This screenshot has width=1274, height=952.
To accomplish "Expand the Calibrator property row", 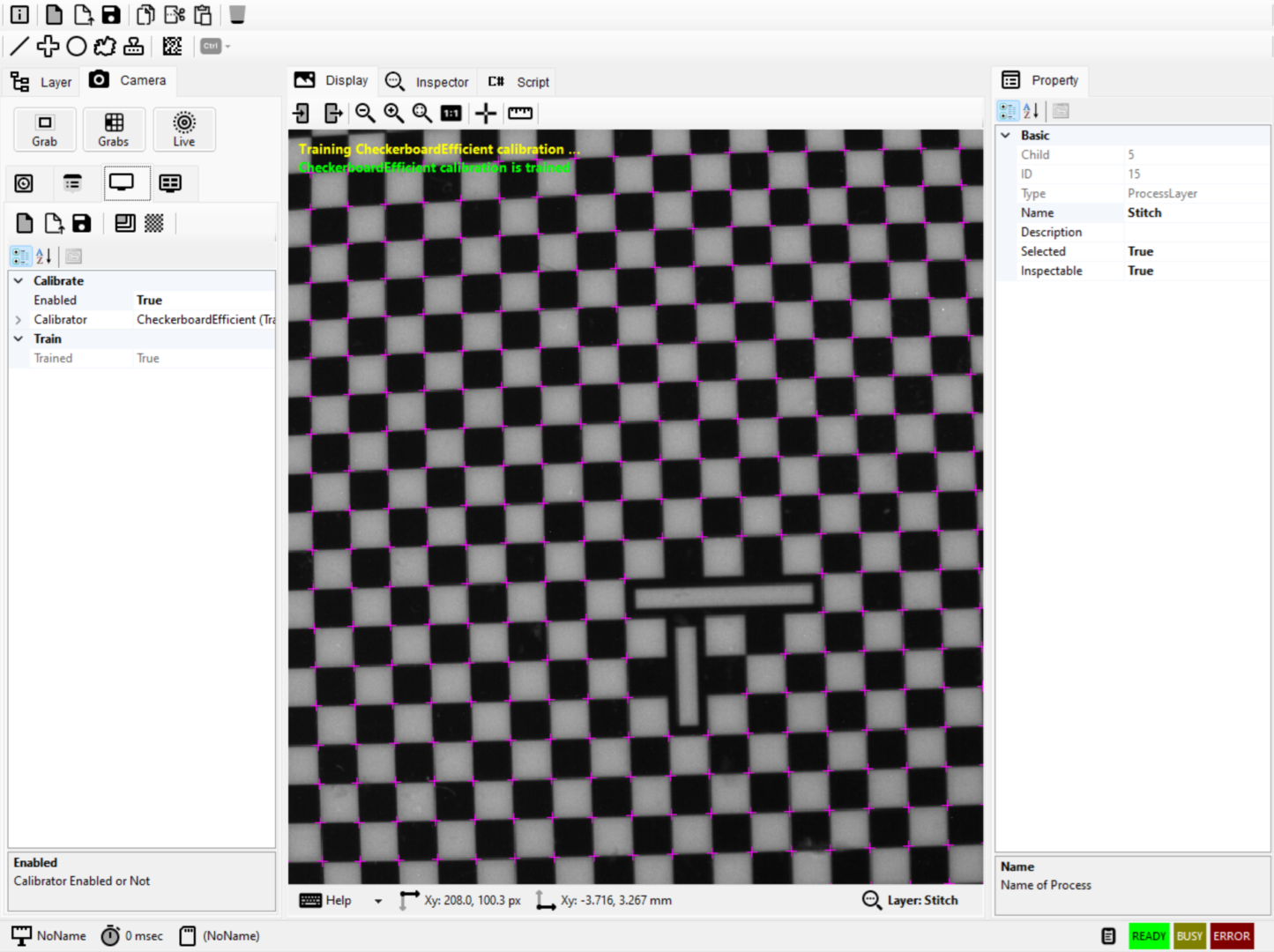I will [19, 320].
